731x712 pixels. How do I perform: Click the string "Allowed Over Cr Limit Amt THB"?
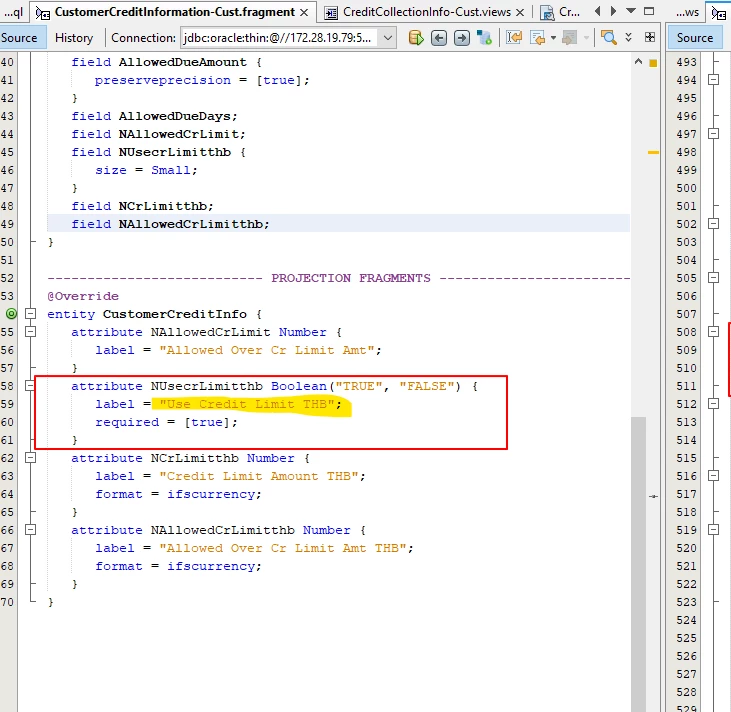point(283,548)
